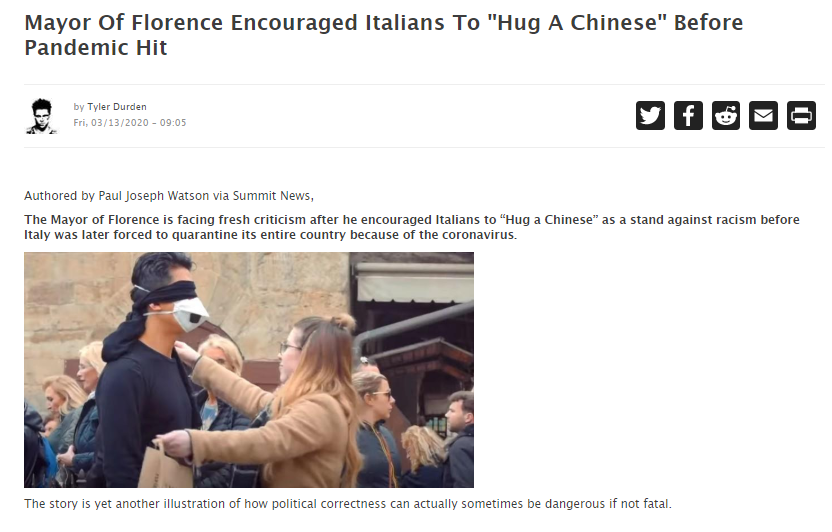Click the "by" label before author name
Viewport: 832px width, 532px height.
[79, 107]
